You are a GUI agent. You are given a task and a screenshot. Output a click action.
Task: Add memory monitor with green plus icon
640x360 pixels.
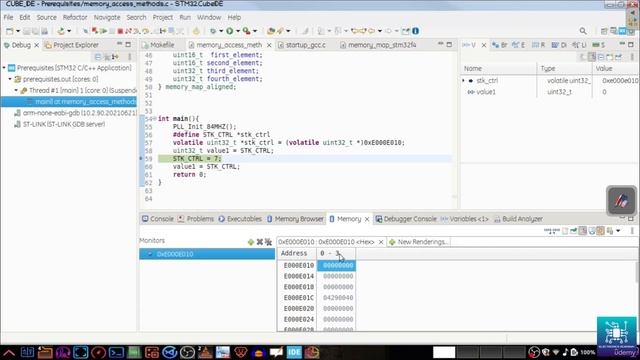click(251, 242)
